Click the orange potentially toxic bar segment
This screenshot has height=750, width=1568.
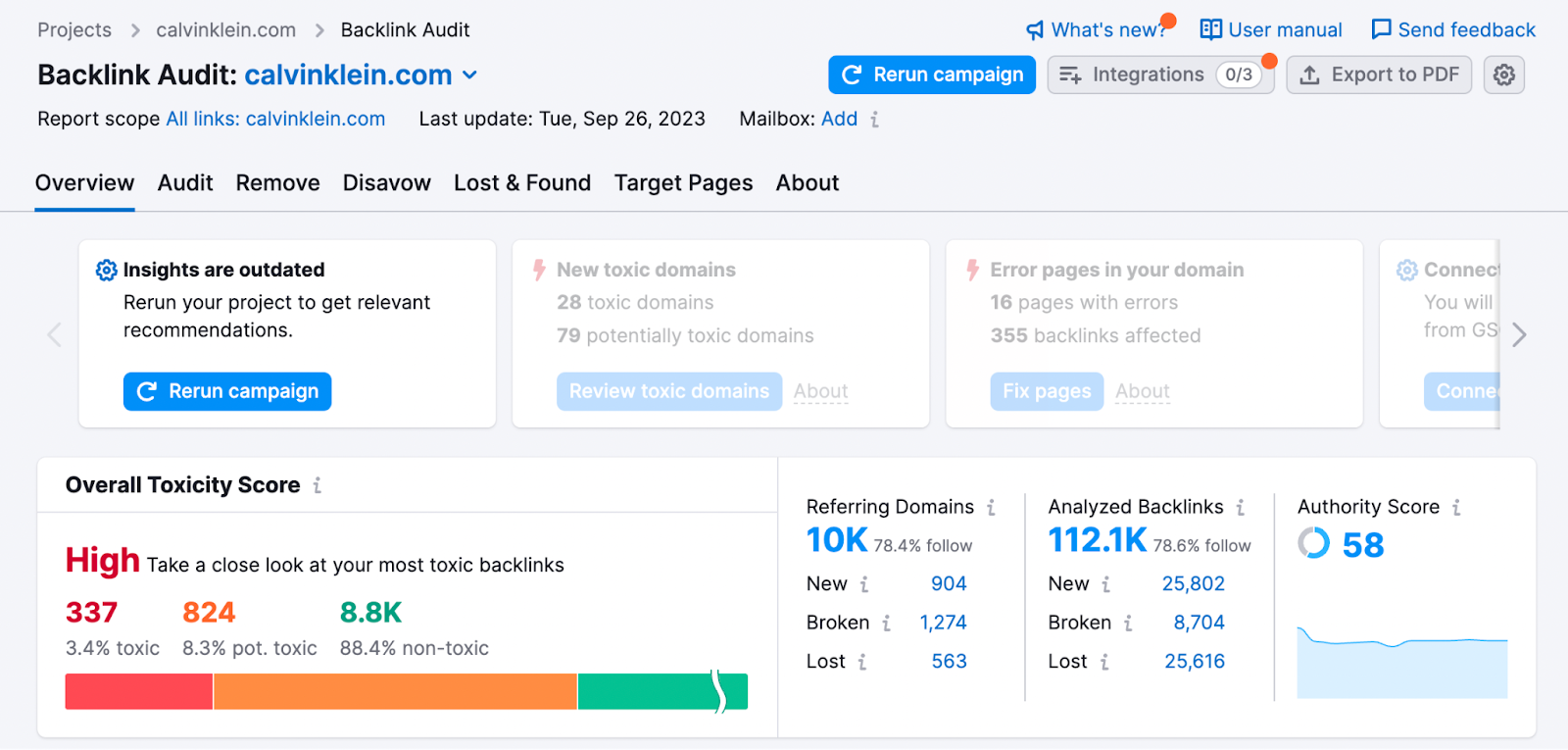tap(395, 691)
